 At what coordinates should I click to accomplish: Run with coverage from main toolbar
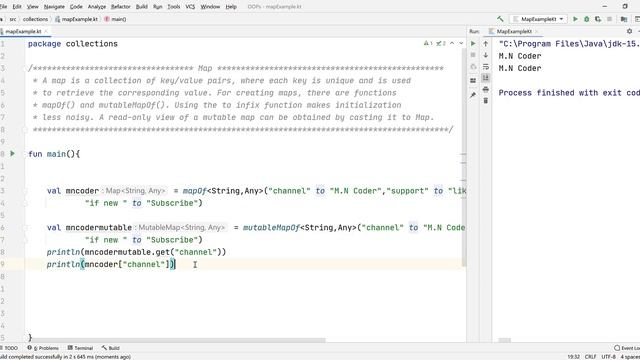coord(598,19)
